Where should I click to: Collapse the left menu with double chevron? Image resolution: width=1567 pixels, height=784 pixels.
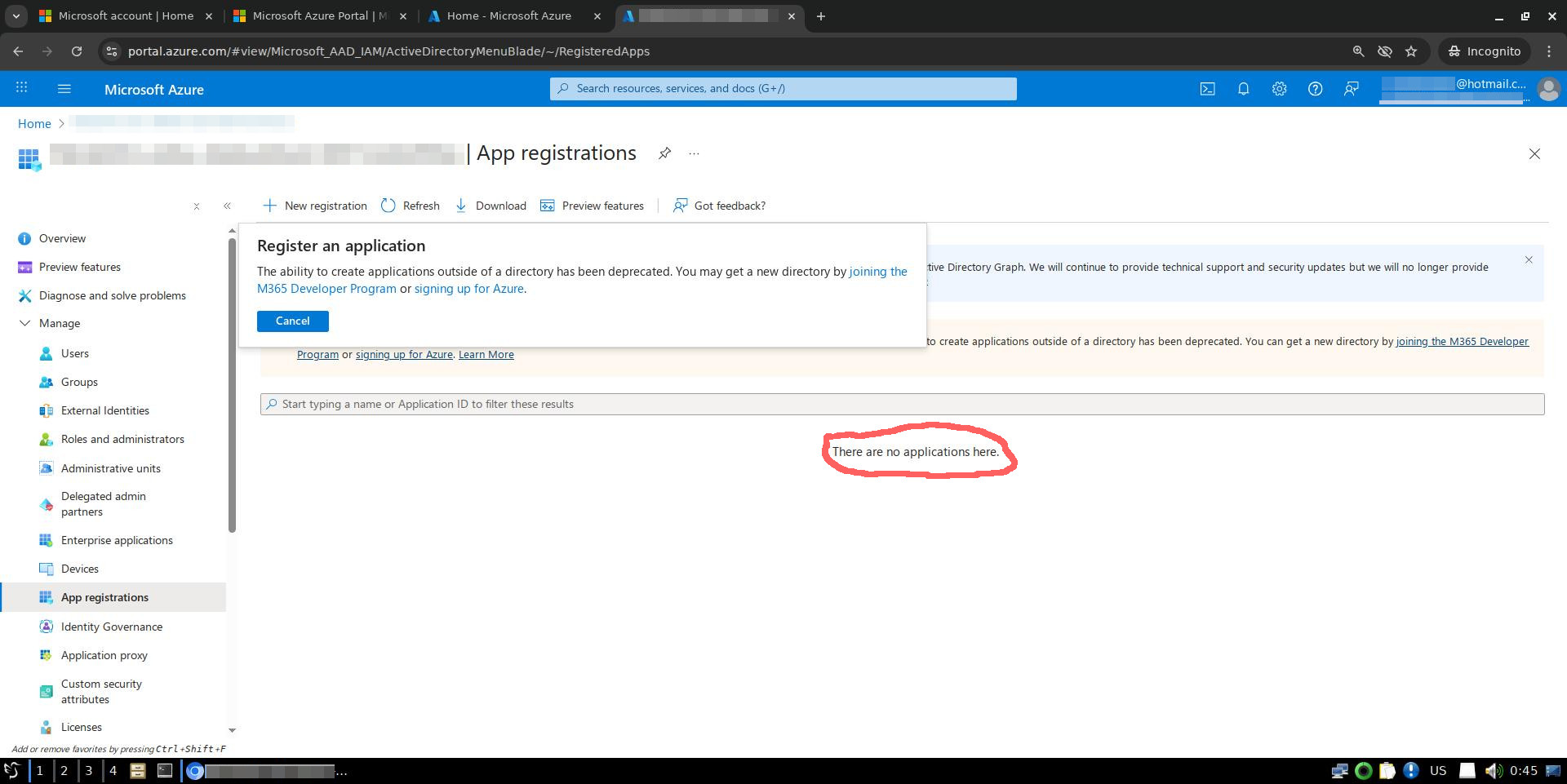click(x=227, y=206)
